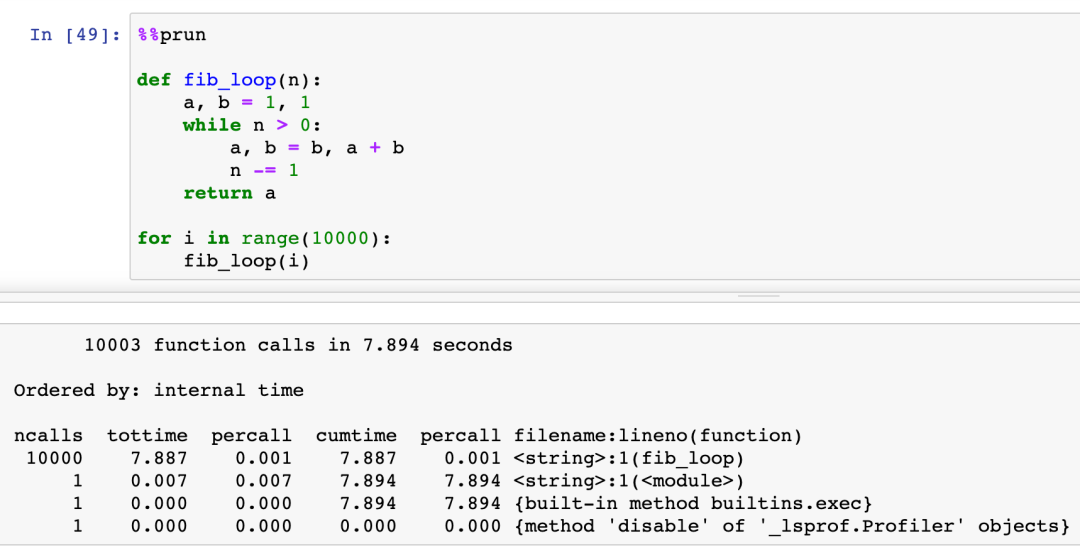The height and width of the screenshot is (548, 1080).
Task: Click the %%prun magic command line
Action: 171,35
